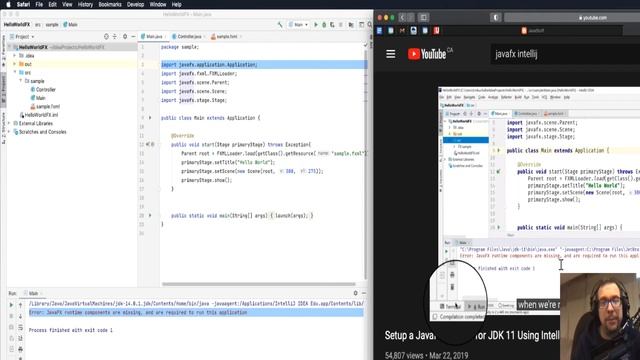Viewport: 640px width, 360px height.
Task: Click the YouTube search field
Action: [x=565, y=54]
